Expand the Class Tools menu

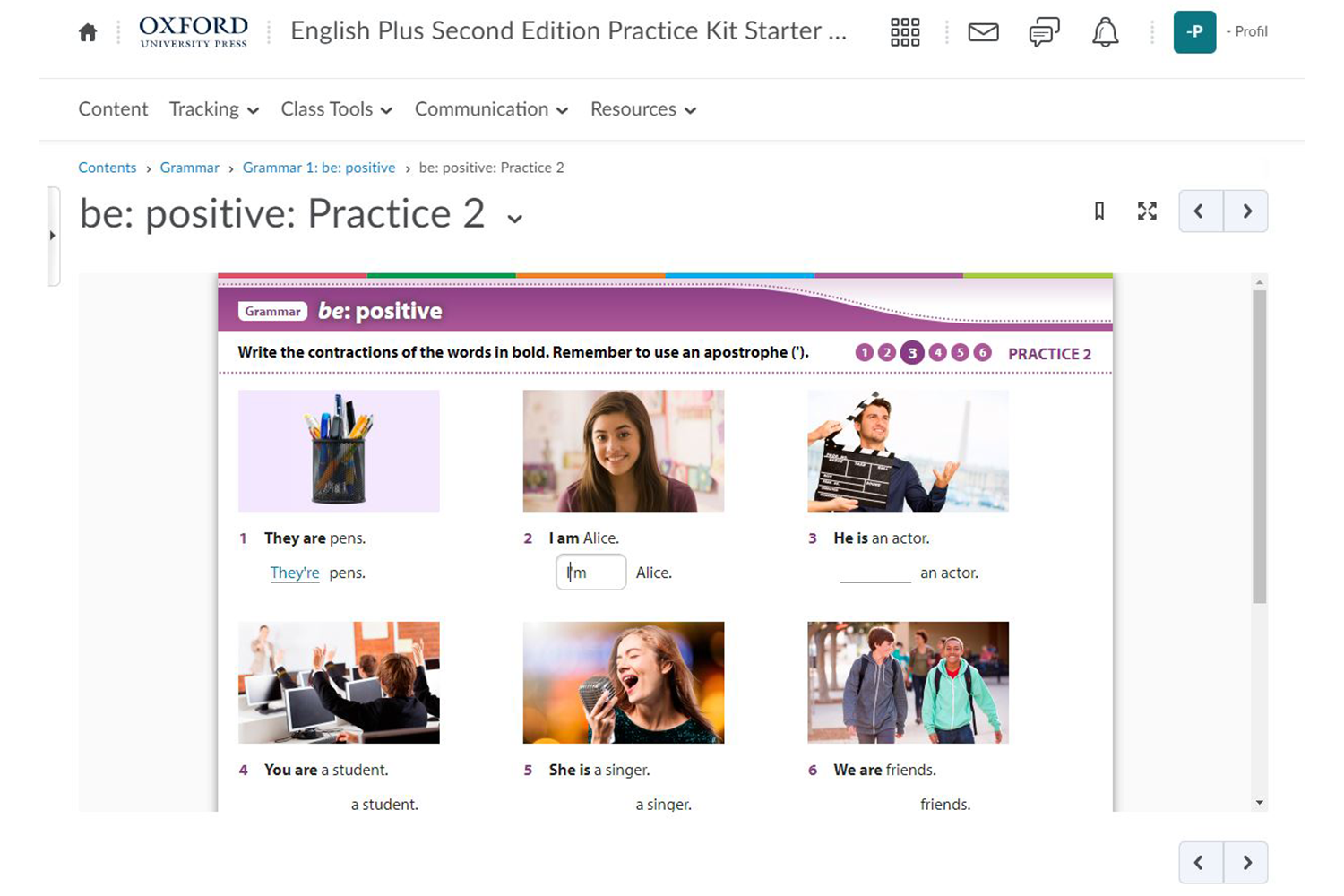(336, 109)
